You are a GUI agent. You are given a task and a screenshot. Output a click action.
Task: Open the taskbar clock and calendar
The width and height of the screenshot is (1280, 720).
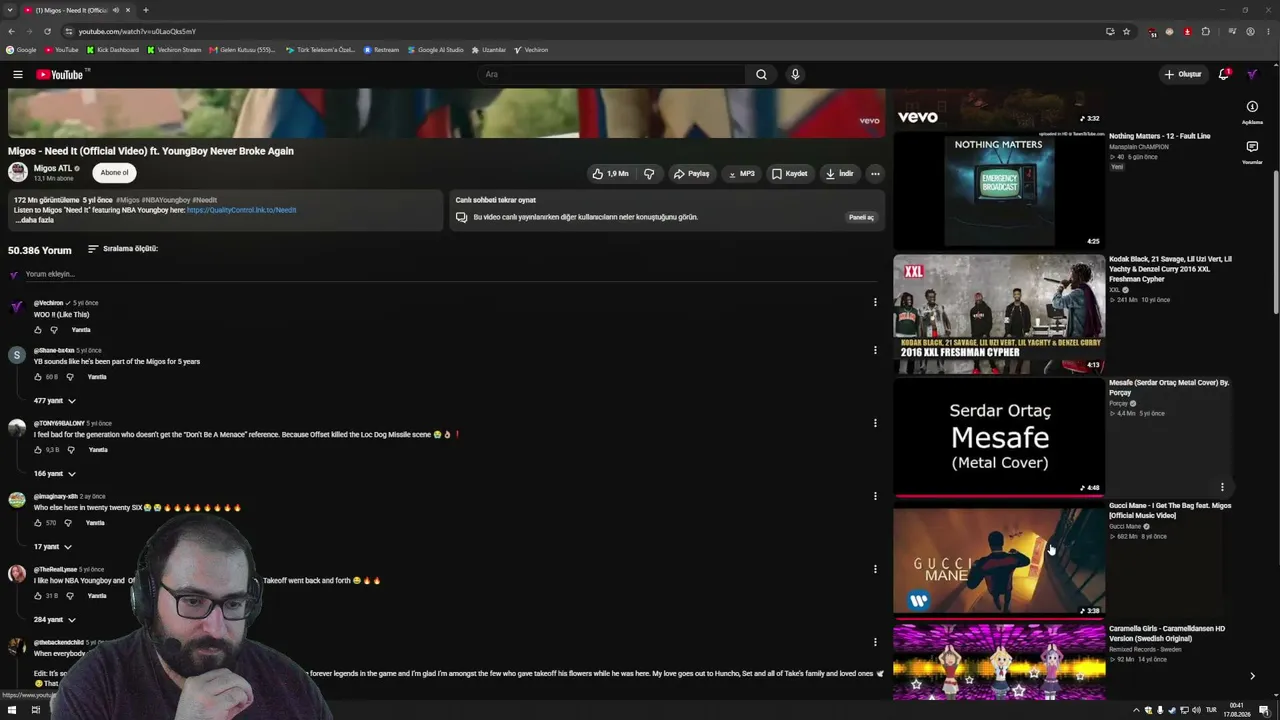1238,710
